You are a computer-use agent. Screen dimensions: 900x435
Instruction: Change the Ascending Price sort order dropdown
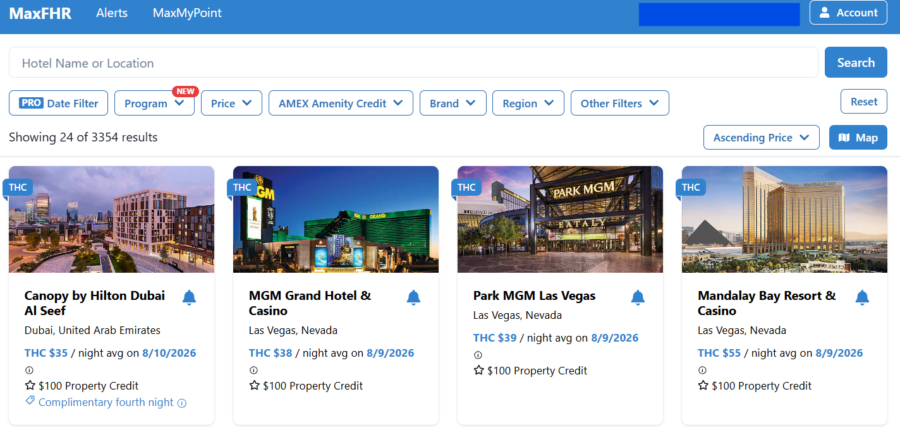tap(761, 138)
